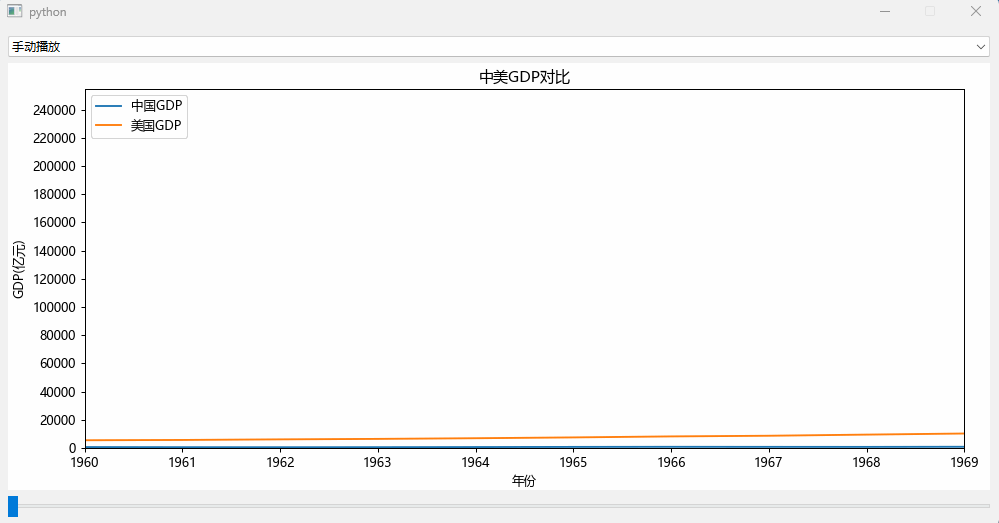
Task: Click the y-axis label GDP(亿元)
Action: click(18, 270)
